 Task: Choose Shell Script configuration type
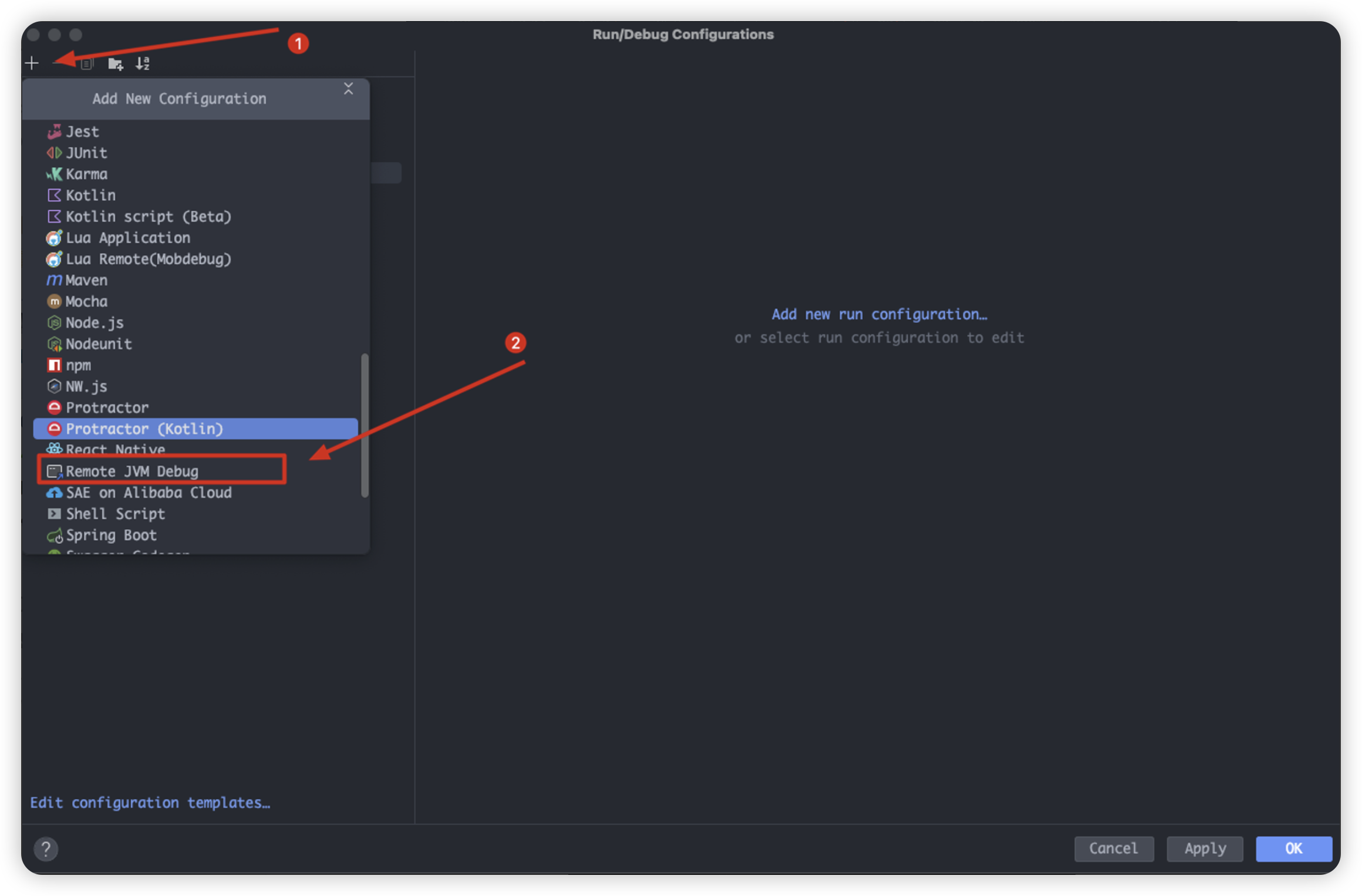coord(115,514)
